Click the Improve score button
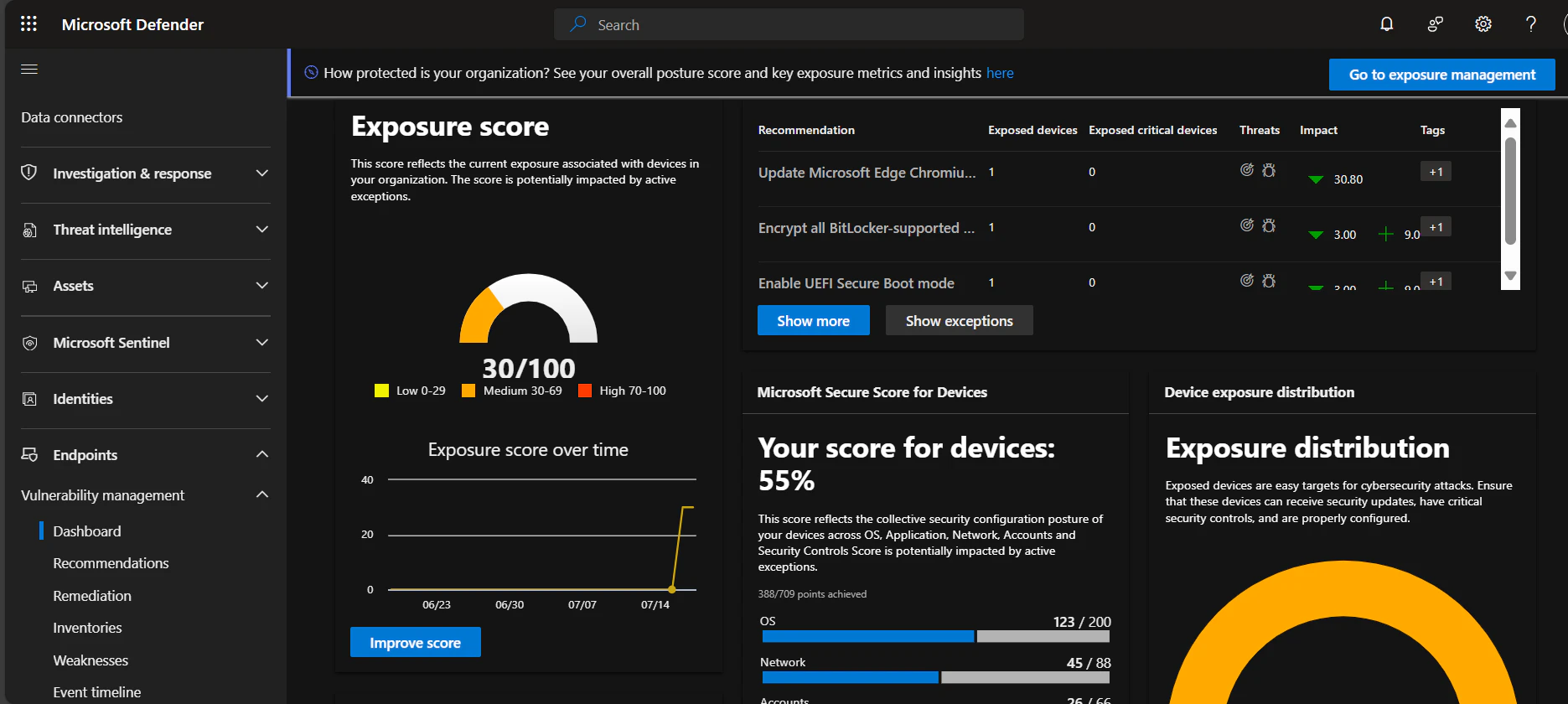The width and height of the screenshot is (1568, 704). (x=415, y=642)
